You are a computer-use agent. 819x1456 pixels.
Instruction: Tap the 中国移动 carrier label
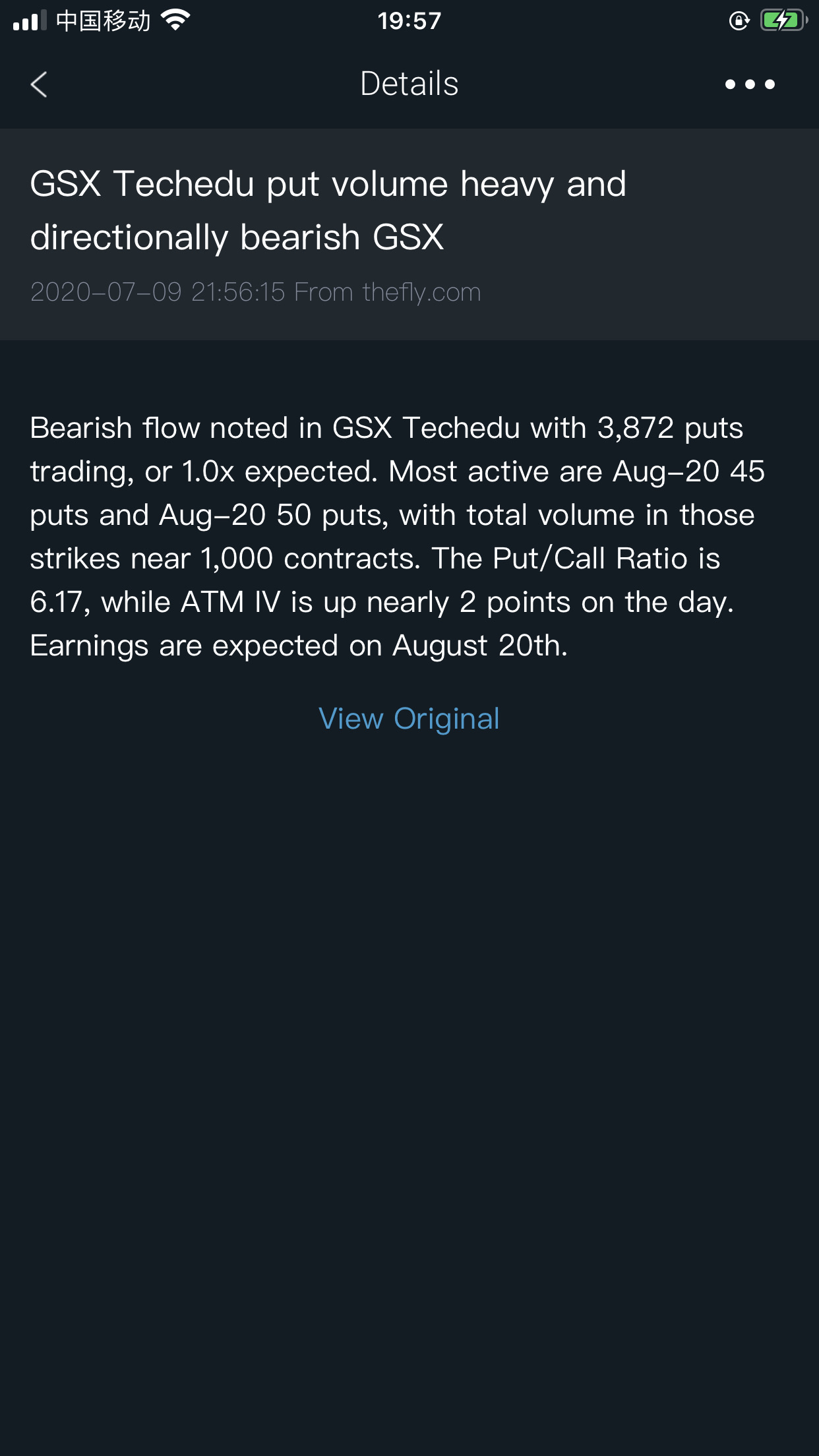tap(104, 21)
